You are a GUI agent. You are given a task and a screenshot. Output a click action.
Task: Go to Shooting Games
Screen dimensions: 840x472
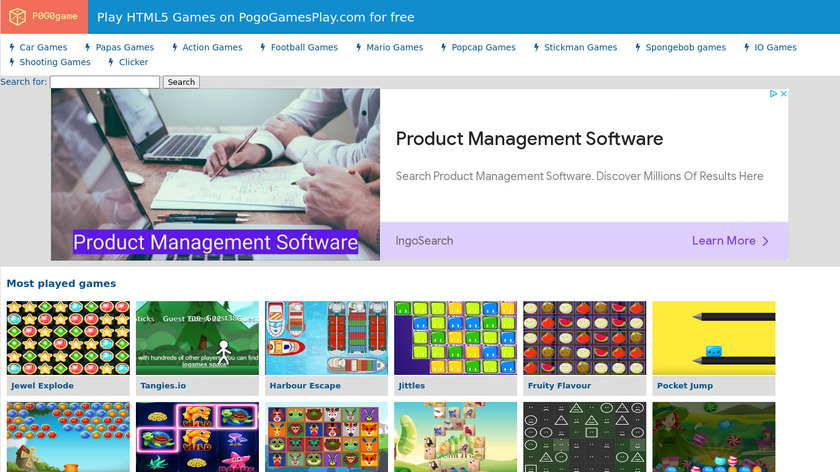tap(55, 62)
